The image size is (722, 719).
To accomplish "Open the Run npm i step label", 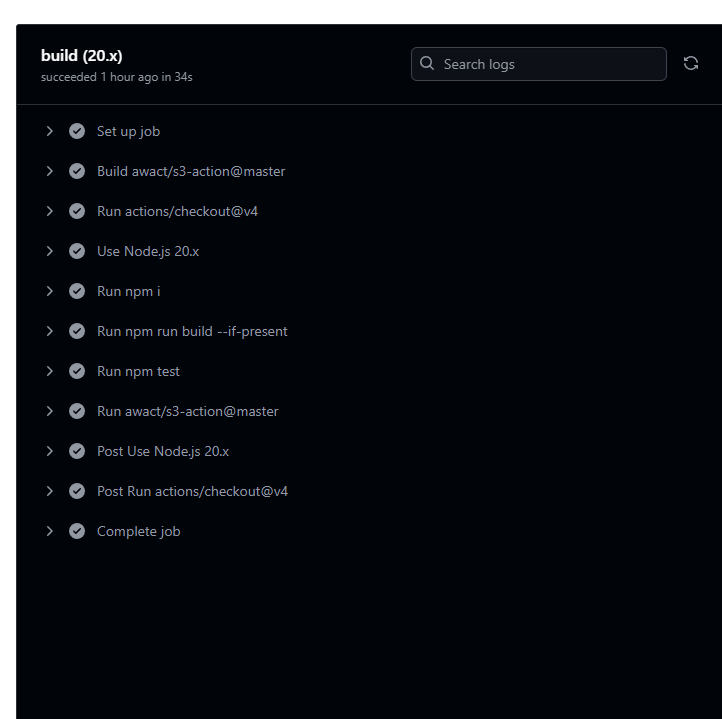I will 128,292.
